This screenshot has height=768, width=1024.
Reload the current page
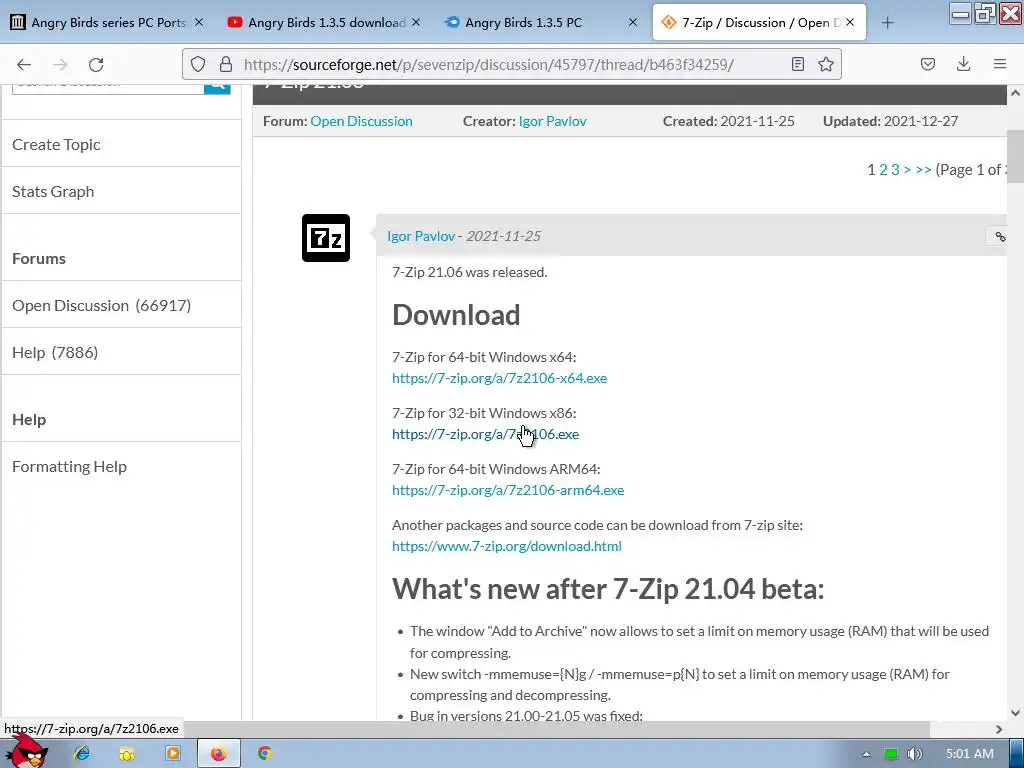pyautogui.click(x=96, y=64)
